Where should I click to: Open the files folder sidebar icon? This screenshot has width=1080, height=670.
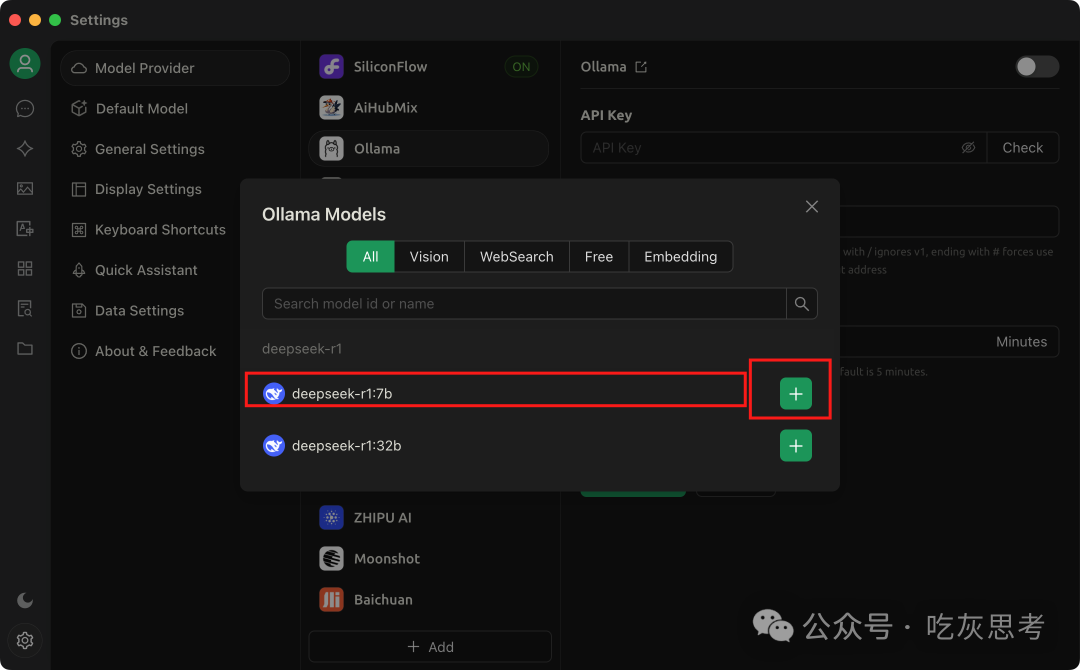point(25,348)
